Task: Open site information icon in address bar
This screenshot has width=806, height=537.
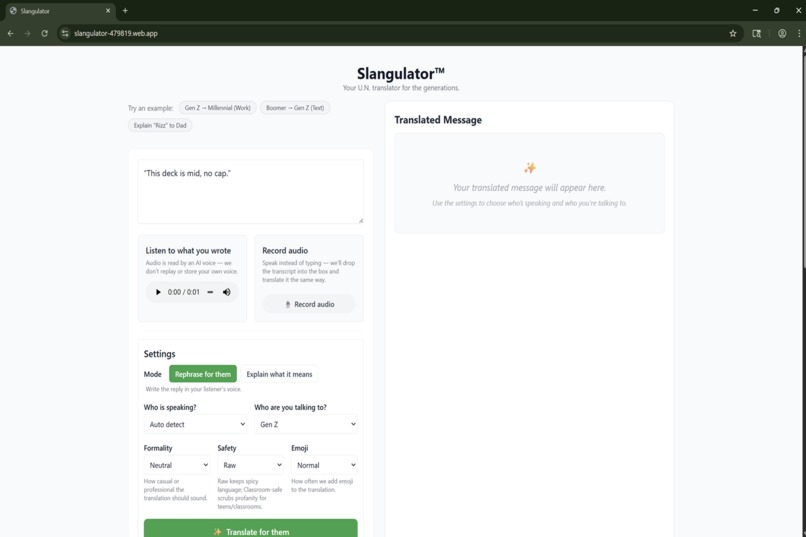Action: 65,33
